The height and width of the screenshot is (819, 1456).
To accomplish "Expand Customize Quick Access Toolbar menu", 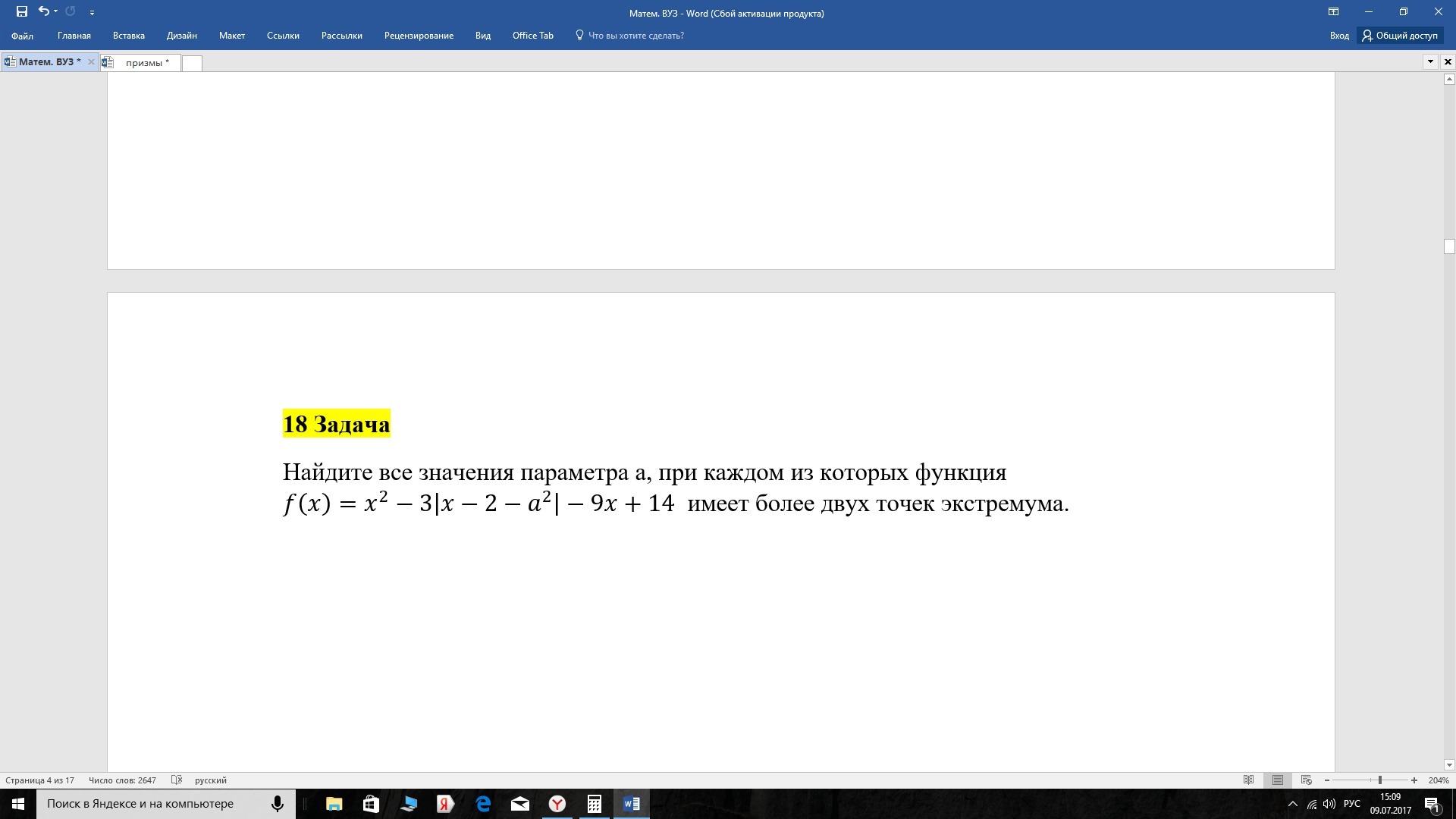I will point(92,13).
